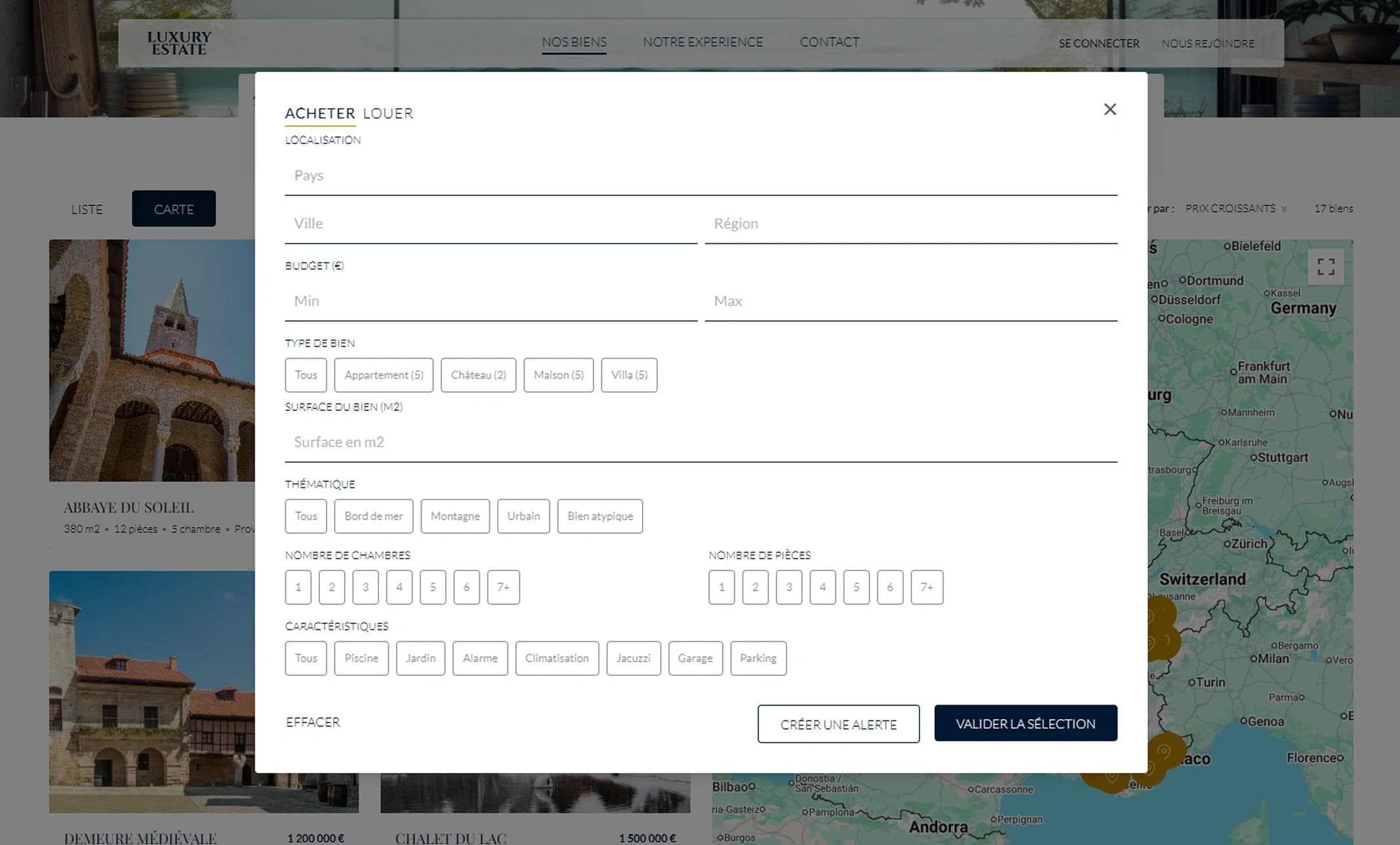This screenshot has height=845, width=1400.
Task: Open the NOS BIENS menu item
Action: coord(574,41)
